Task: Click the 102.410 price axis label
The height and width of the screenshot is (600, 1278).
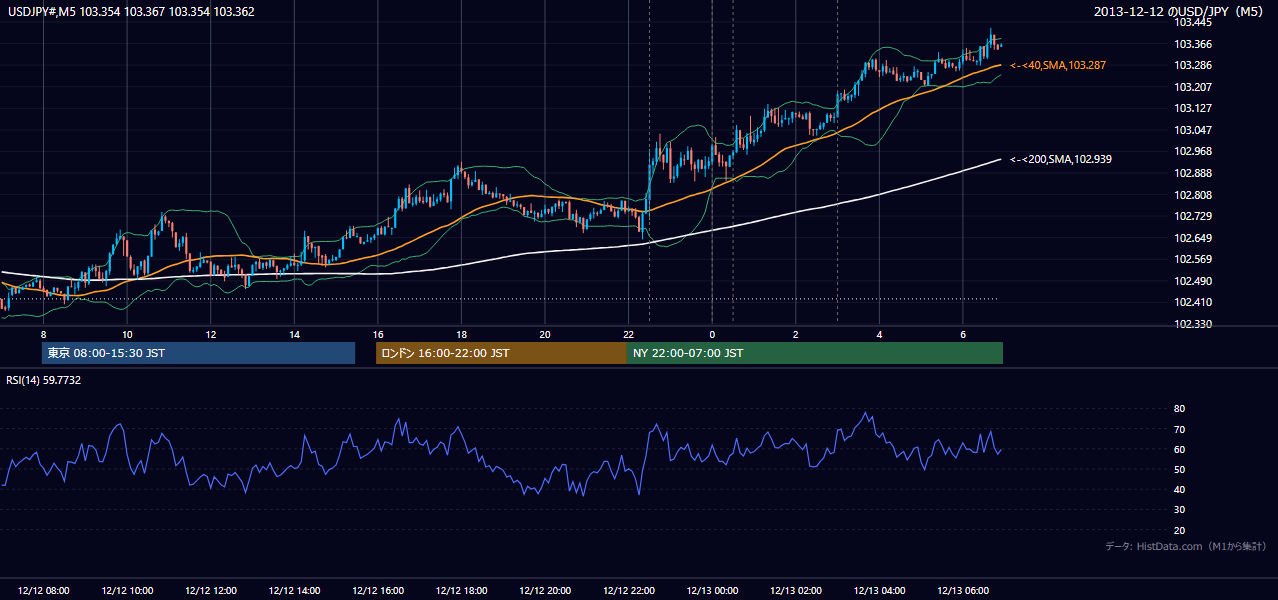Action: pyautogui.click(x=1193, y=302)
